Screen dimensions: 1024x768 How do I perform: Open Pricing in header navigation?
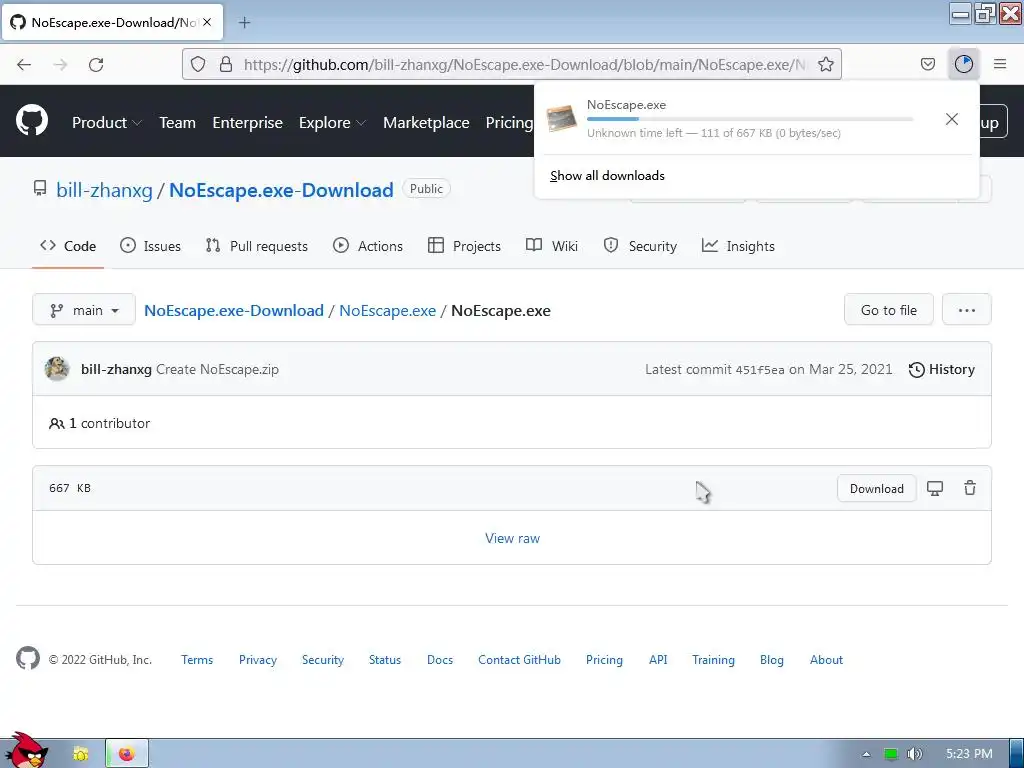coord(509,123)
